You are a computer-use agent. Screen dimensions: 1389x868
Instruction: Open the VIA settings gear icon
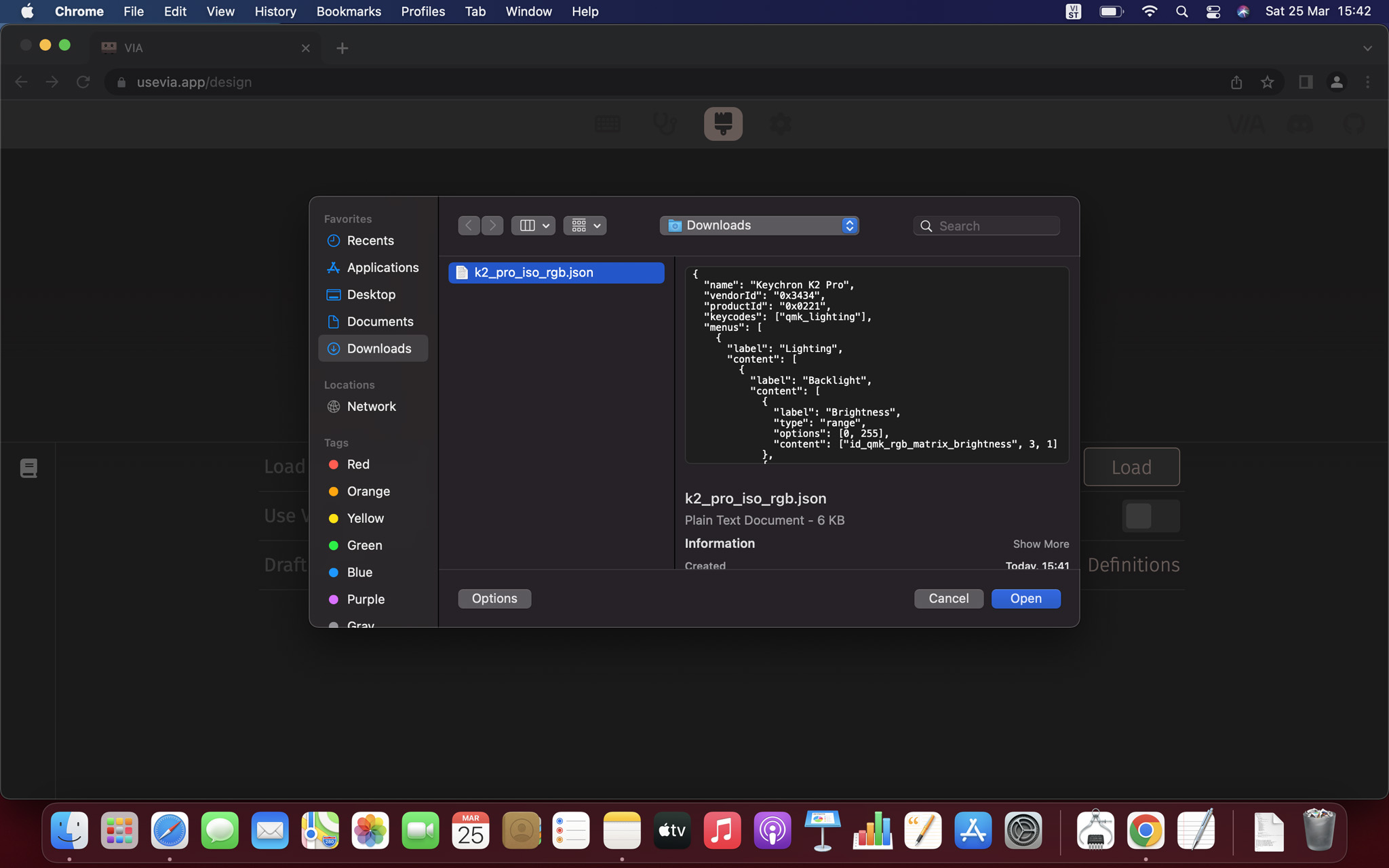pos(780,124)
